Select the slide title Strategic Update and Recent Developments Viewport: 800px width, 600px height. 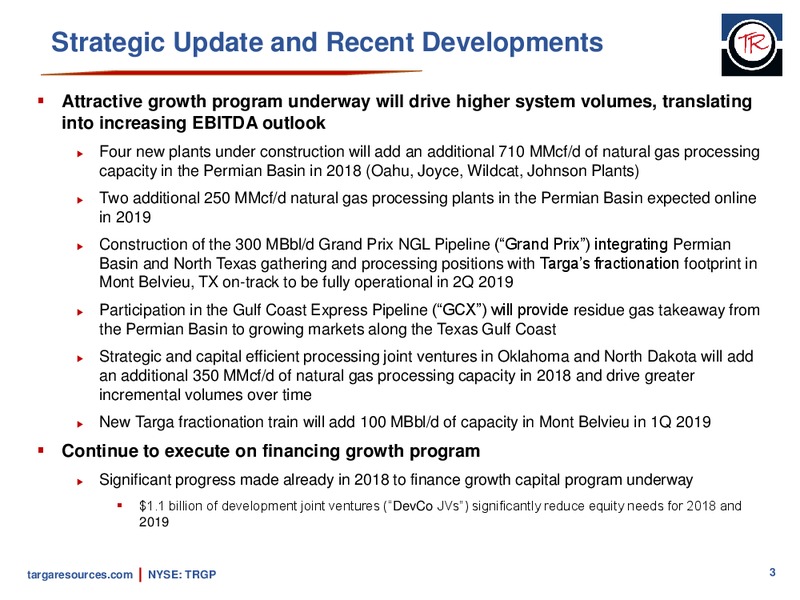(x=327, y=42)
